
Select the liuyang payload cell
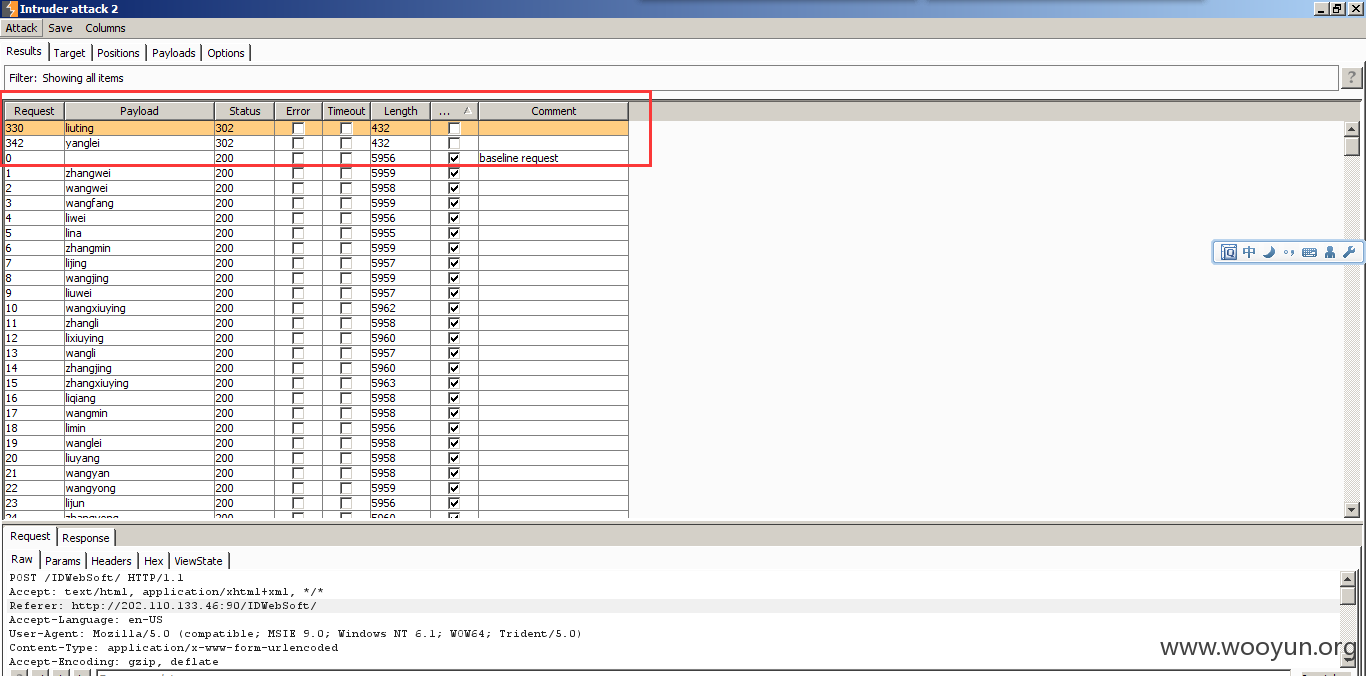coord(139,458)
